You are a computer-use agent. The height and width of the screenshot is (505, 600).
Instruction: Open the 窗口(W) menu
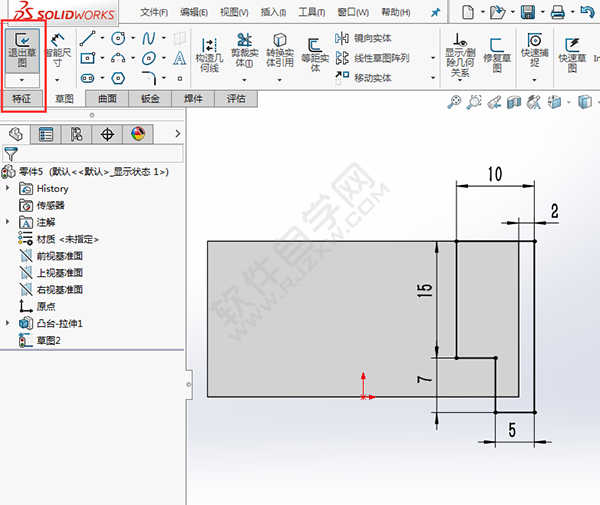point(353,12)
